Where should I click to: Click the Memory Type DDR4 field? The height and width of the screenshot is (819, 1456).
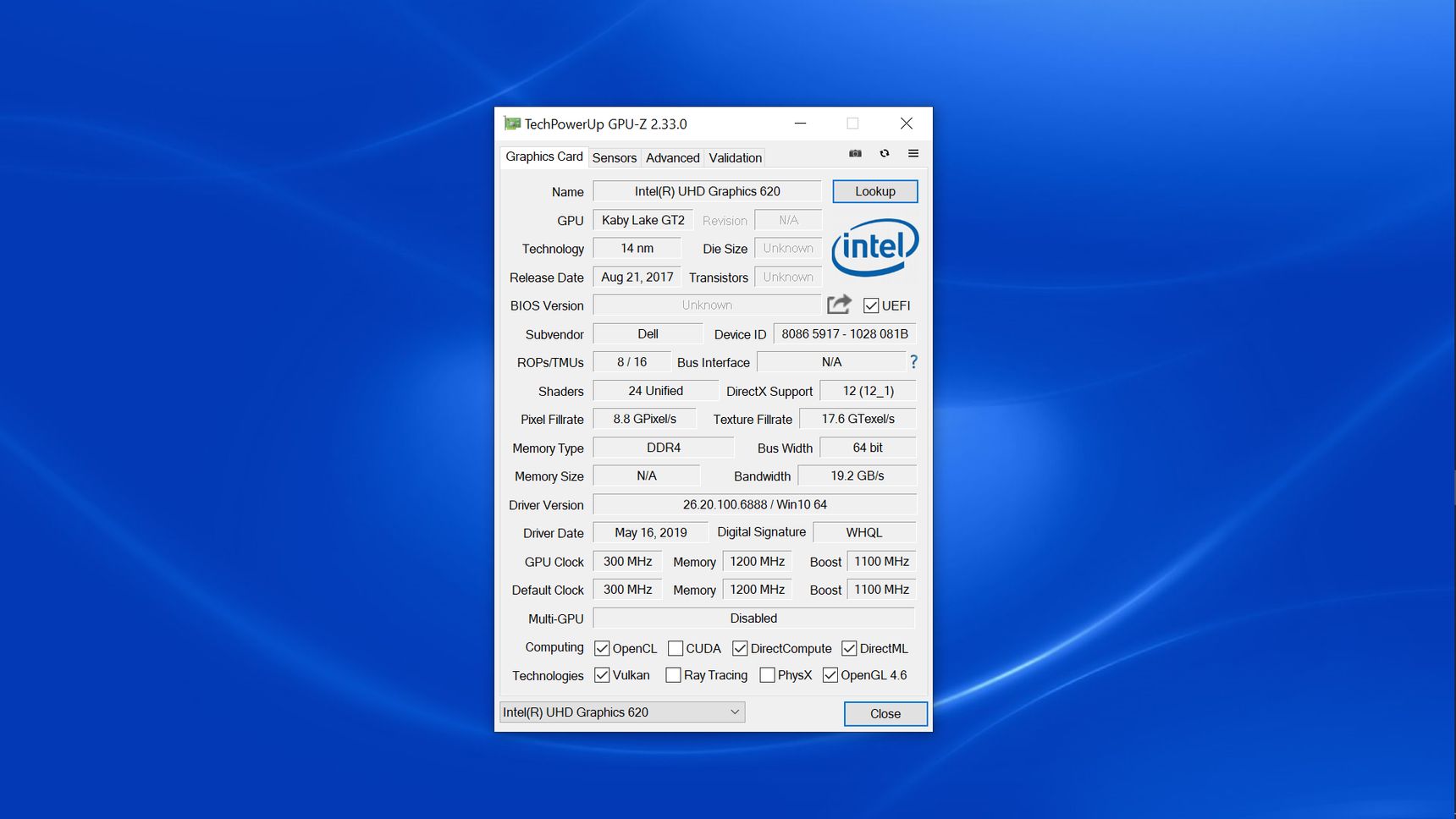pyautogui.click(x=664, y=447)
